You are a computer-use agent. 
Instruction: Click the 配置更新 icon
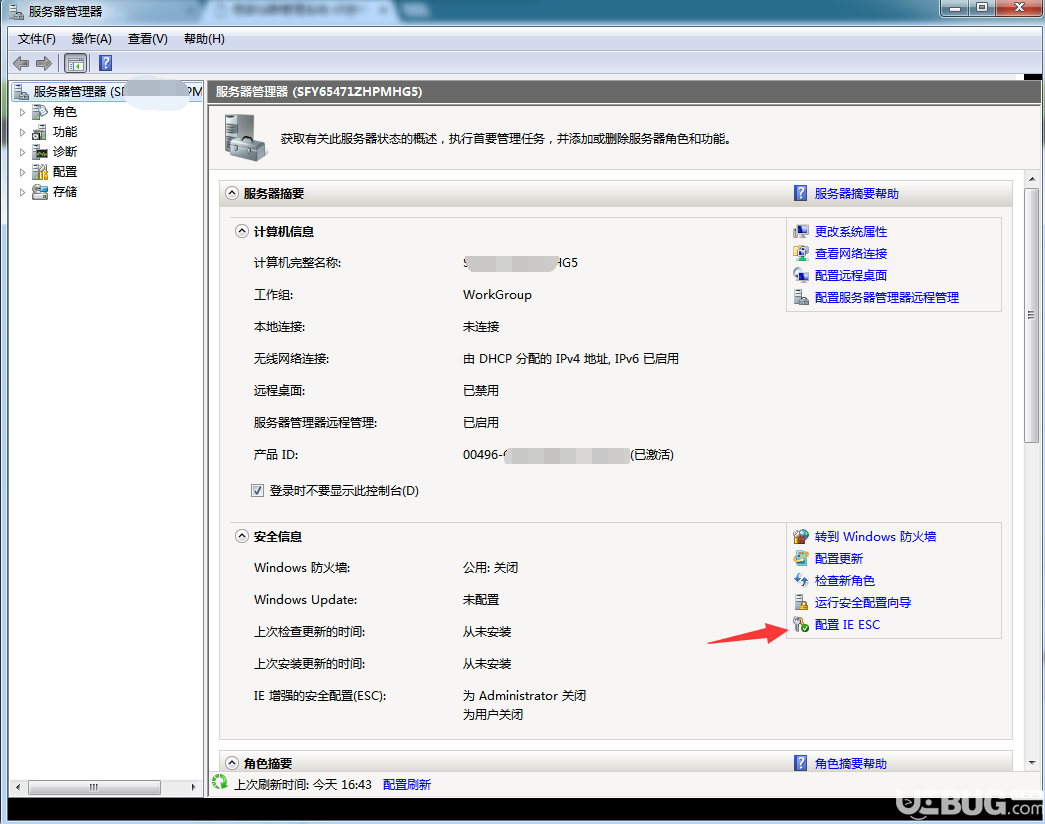click(800, 559)
